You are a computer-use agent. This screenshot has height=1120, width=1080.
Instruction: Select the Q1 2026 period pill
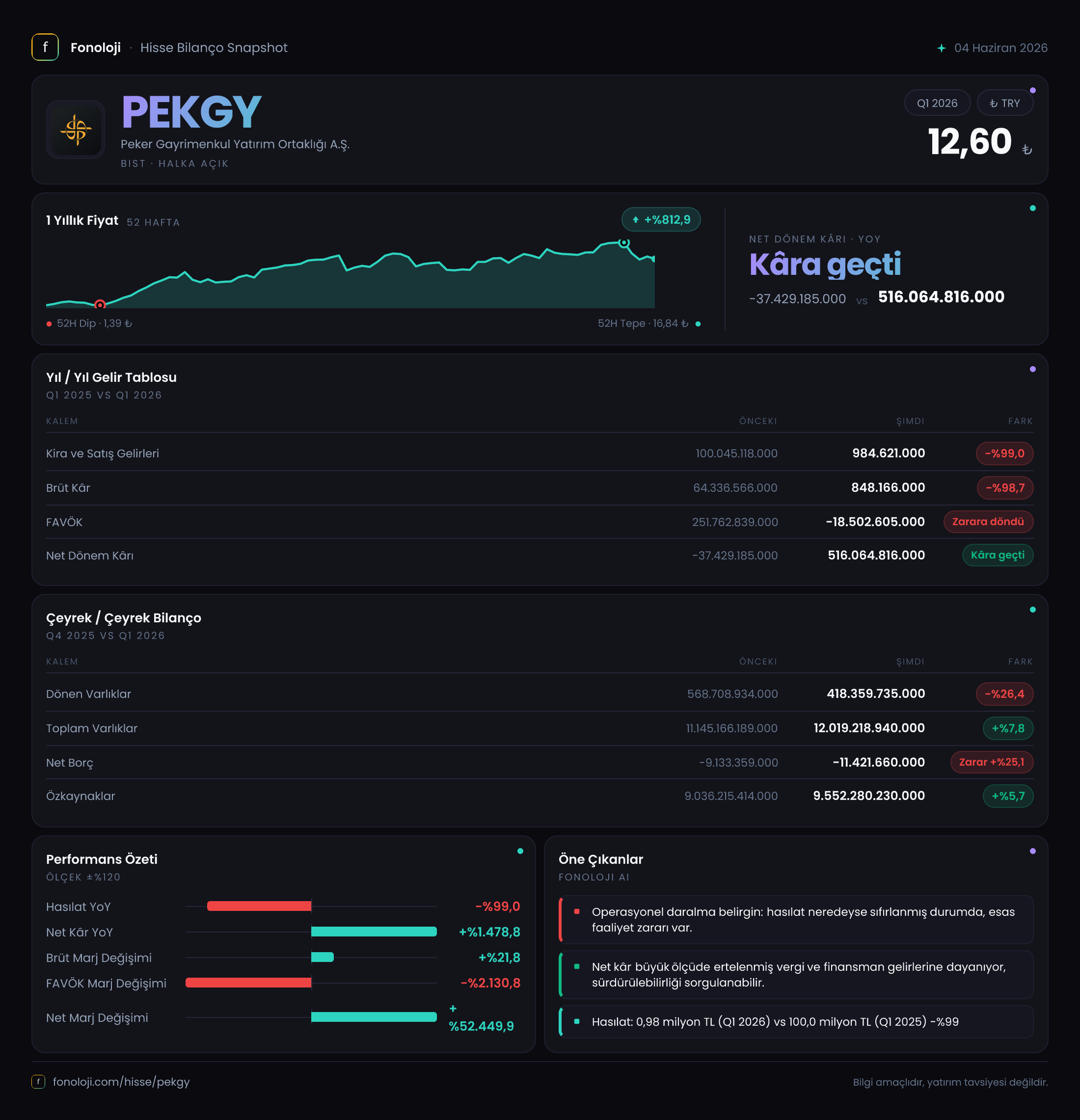pos(937,104)
